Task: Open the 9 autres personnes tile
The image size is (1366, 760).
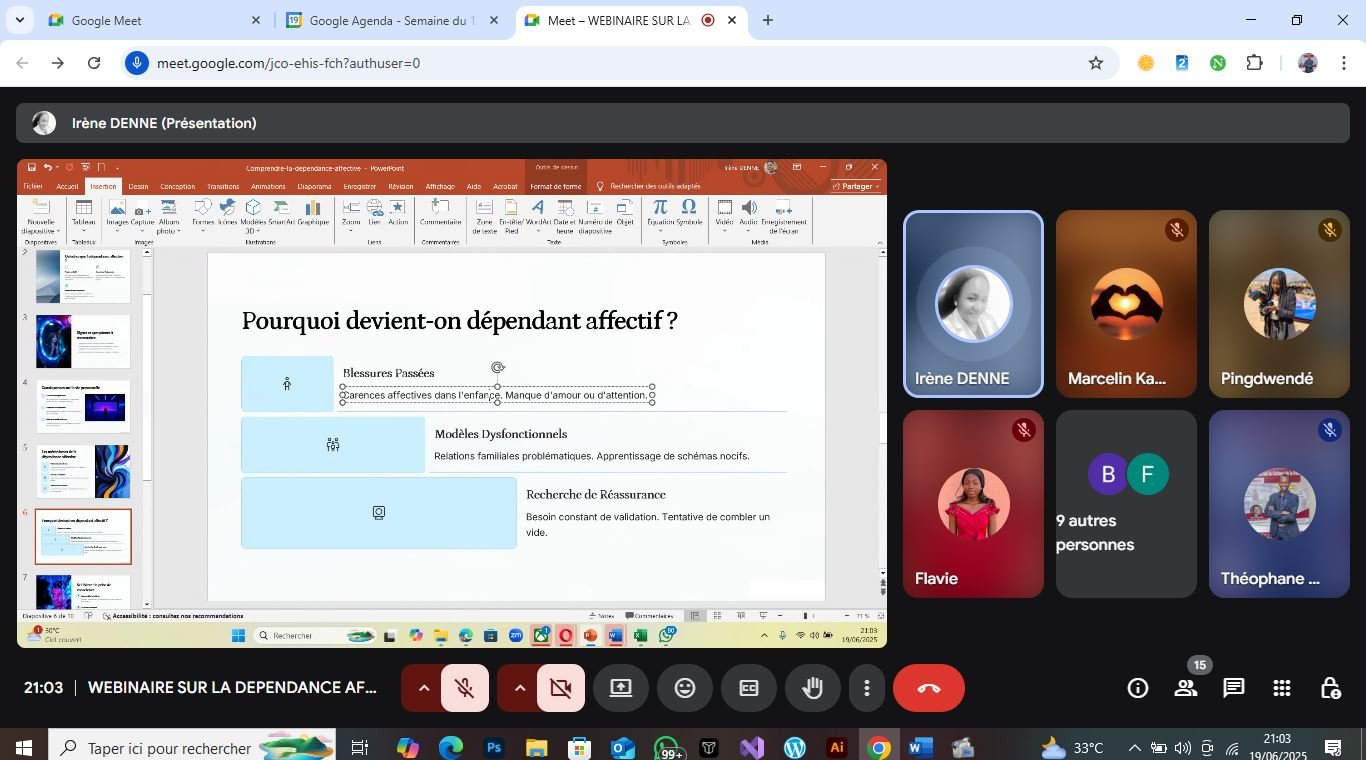Action: click(1126, 504)
